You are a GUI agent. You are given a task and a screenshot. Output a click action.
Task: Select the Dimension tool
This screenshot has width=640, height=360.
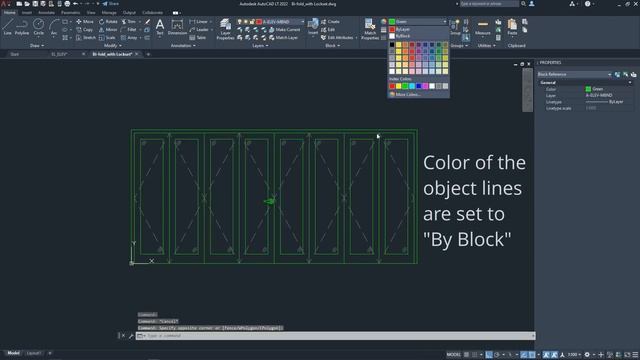pos(177,27)
